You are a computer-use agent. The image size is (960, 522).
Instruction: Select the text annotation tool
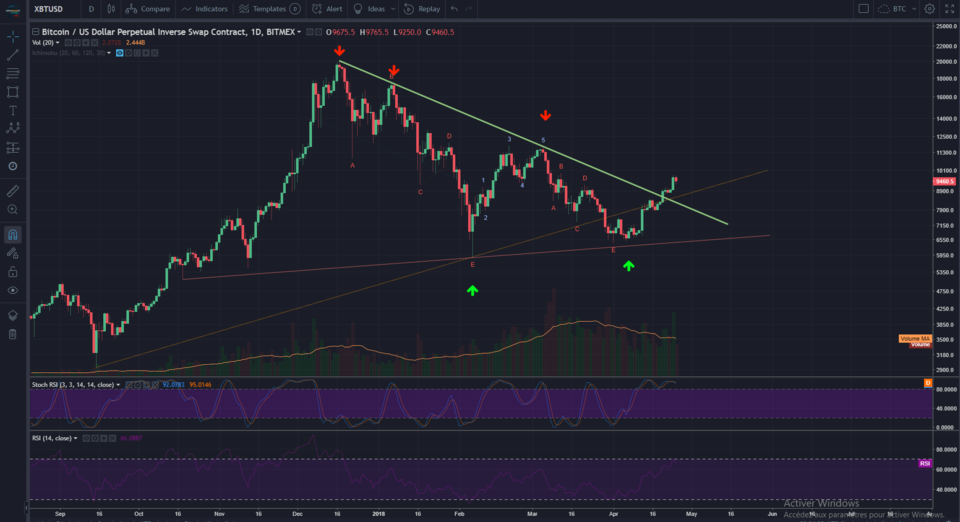coord(12,111)
